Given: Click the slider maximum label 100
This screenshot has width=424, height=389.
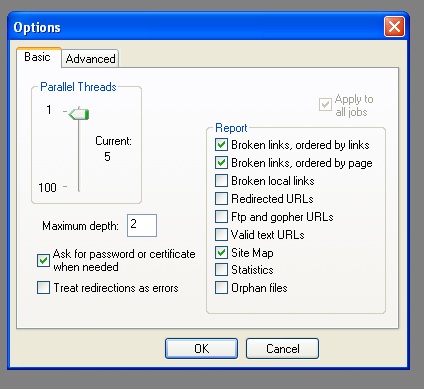Looking at the screenshot, I should (x=47, y=187).
